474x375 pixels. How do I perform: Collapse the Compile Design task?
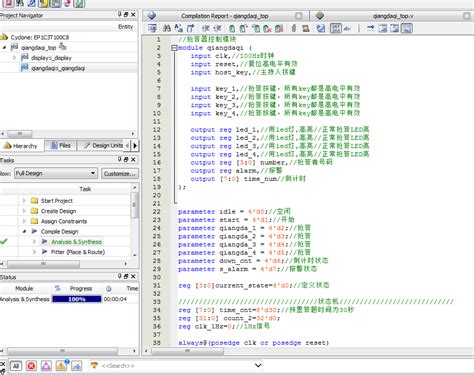(24, 231)
